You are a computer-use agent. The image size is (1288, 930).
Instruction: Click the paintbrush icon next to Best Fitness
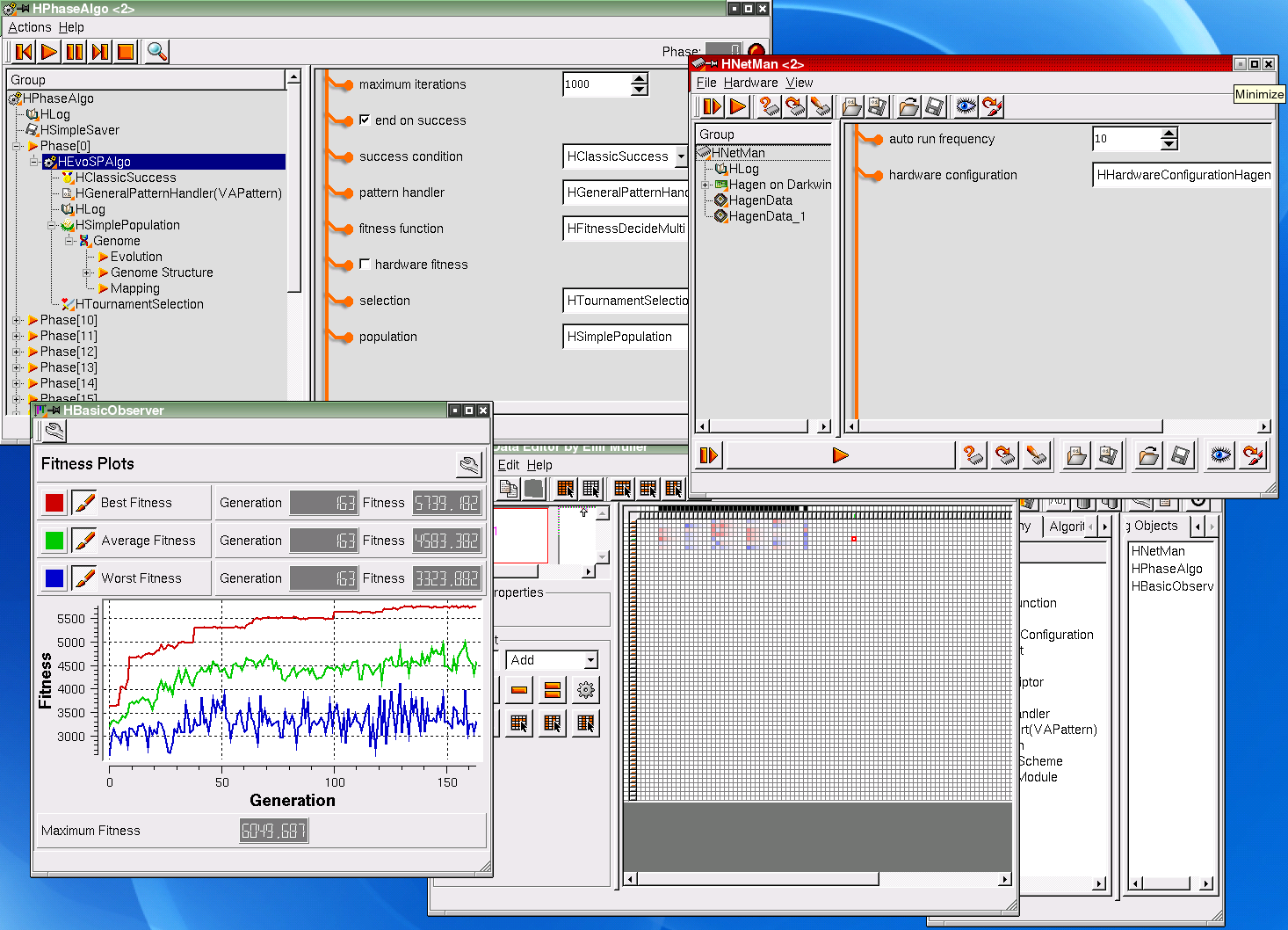[84, 503]
